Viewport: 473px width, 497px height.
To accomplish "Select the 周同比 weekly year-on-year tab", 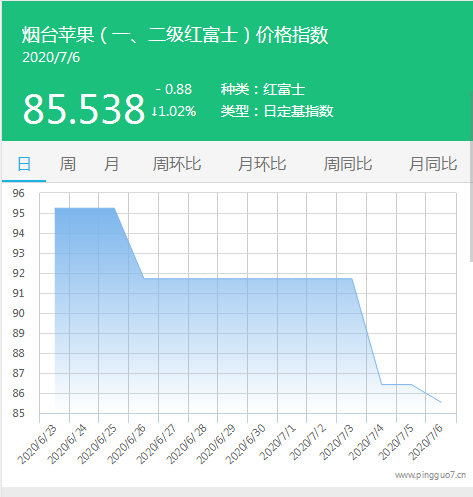I will pyautogui.click(x=348, y=164).
